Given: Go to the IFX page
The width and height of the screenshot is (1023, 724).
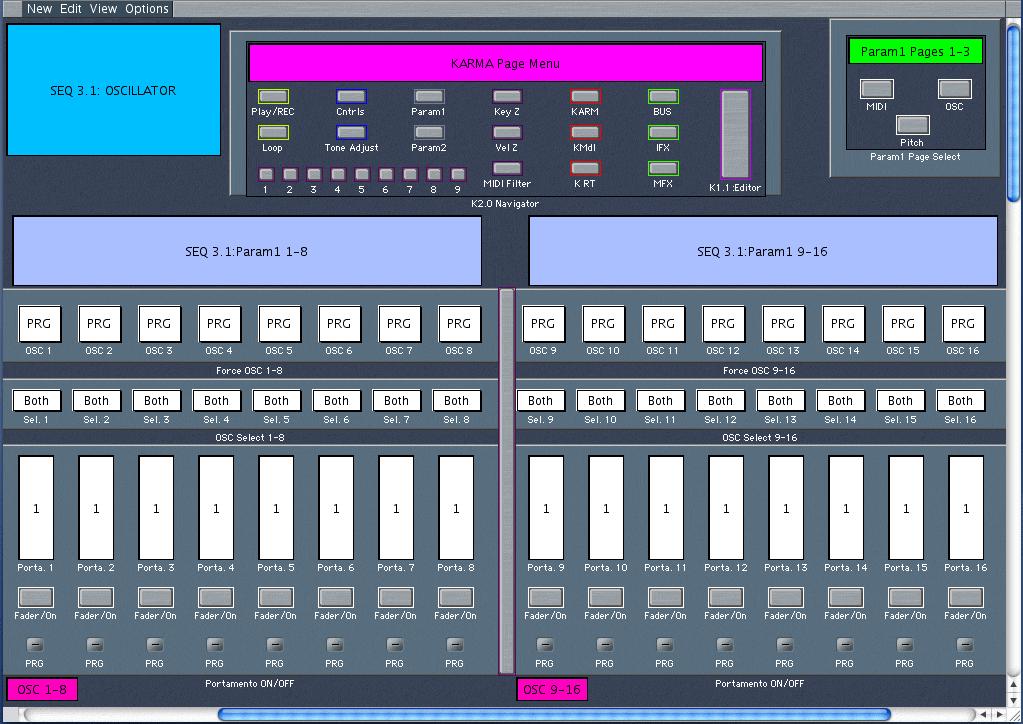Looking at the screenshot, I should (663, 132).
